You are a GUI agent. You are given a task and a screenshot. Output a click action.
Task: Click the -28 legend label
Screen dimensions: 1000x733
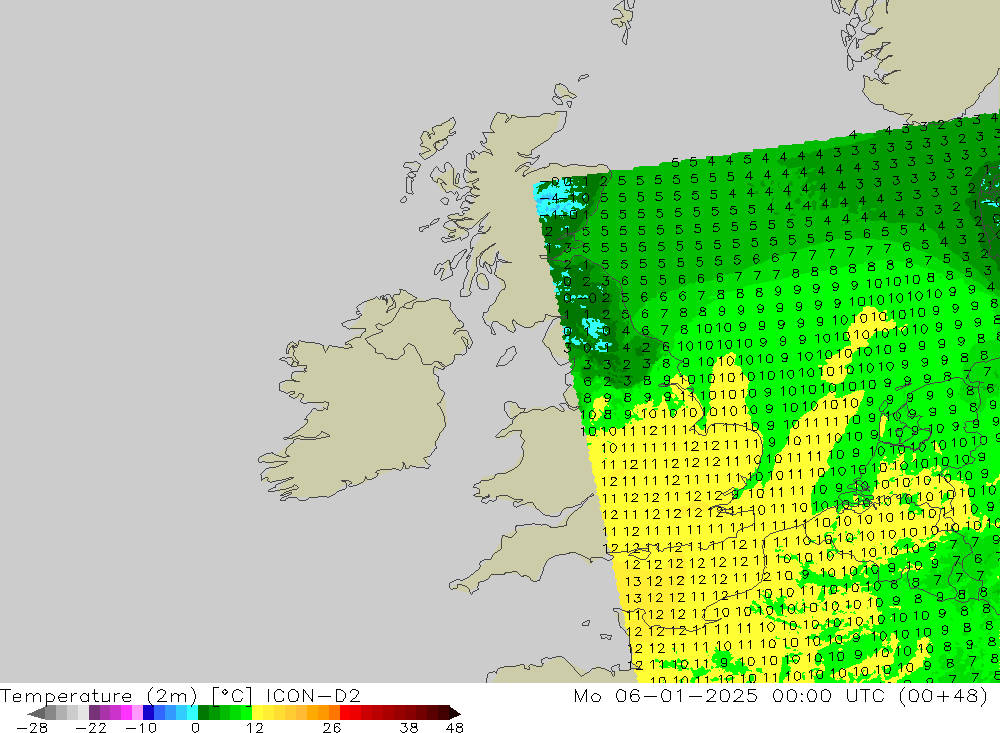[32, 727]
